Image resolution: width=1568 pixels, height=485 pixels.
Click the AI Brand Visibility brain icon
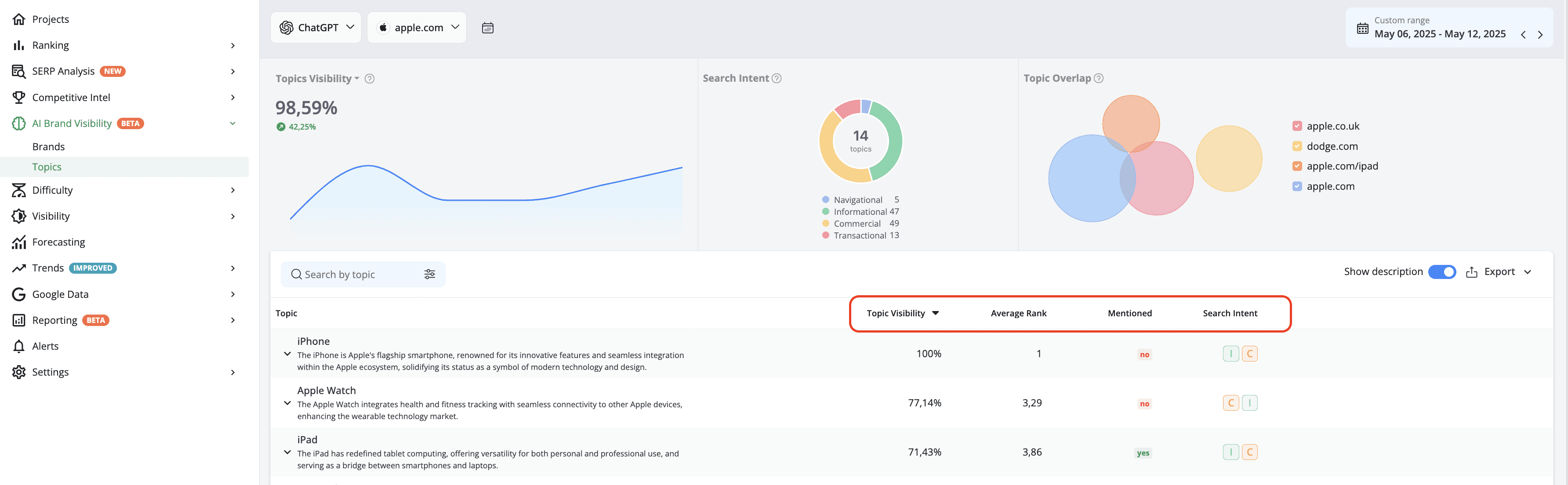pos(19,123)
